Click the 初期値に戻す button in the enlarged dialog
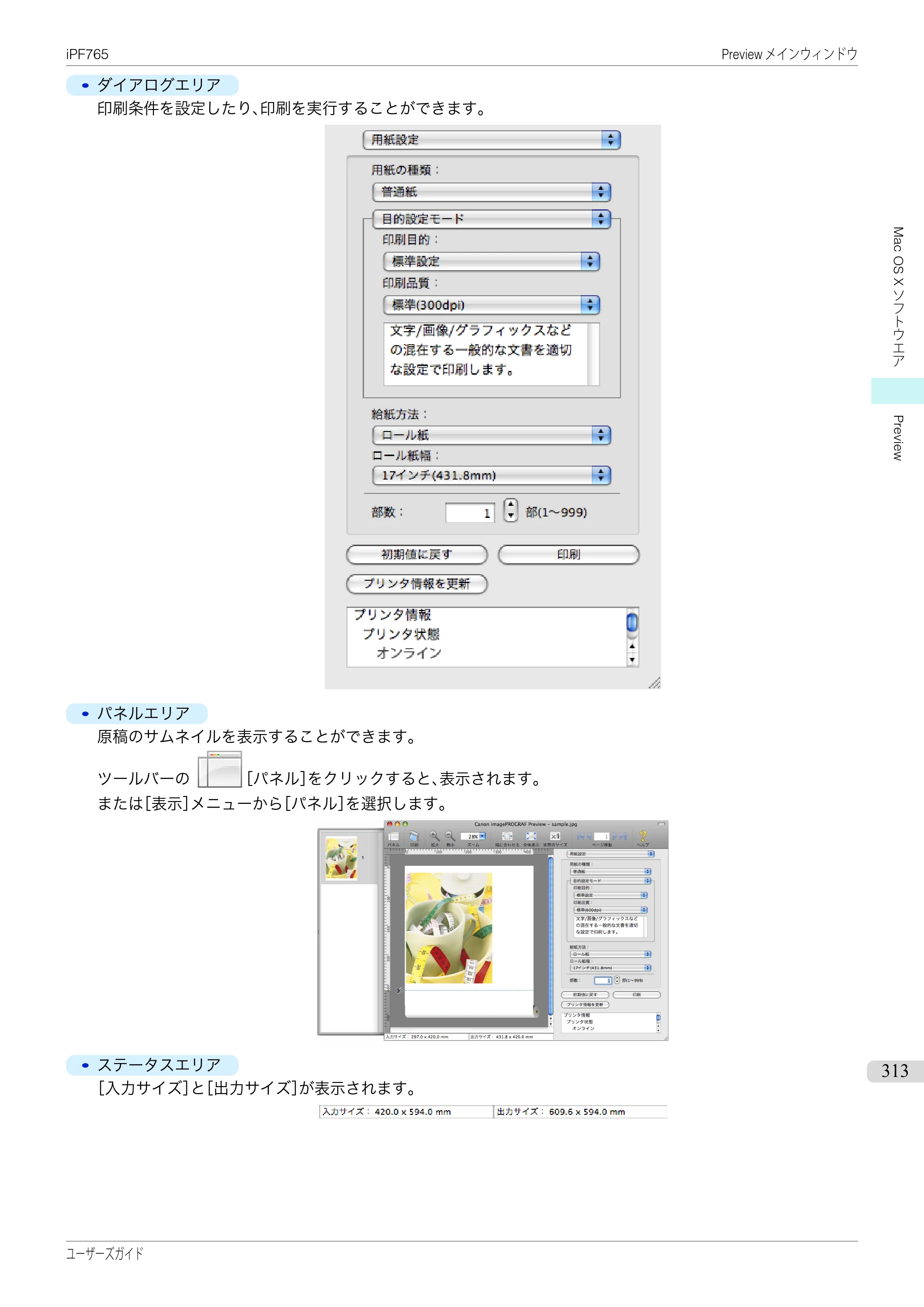The image size is (924, 1307). point(417,554)
